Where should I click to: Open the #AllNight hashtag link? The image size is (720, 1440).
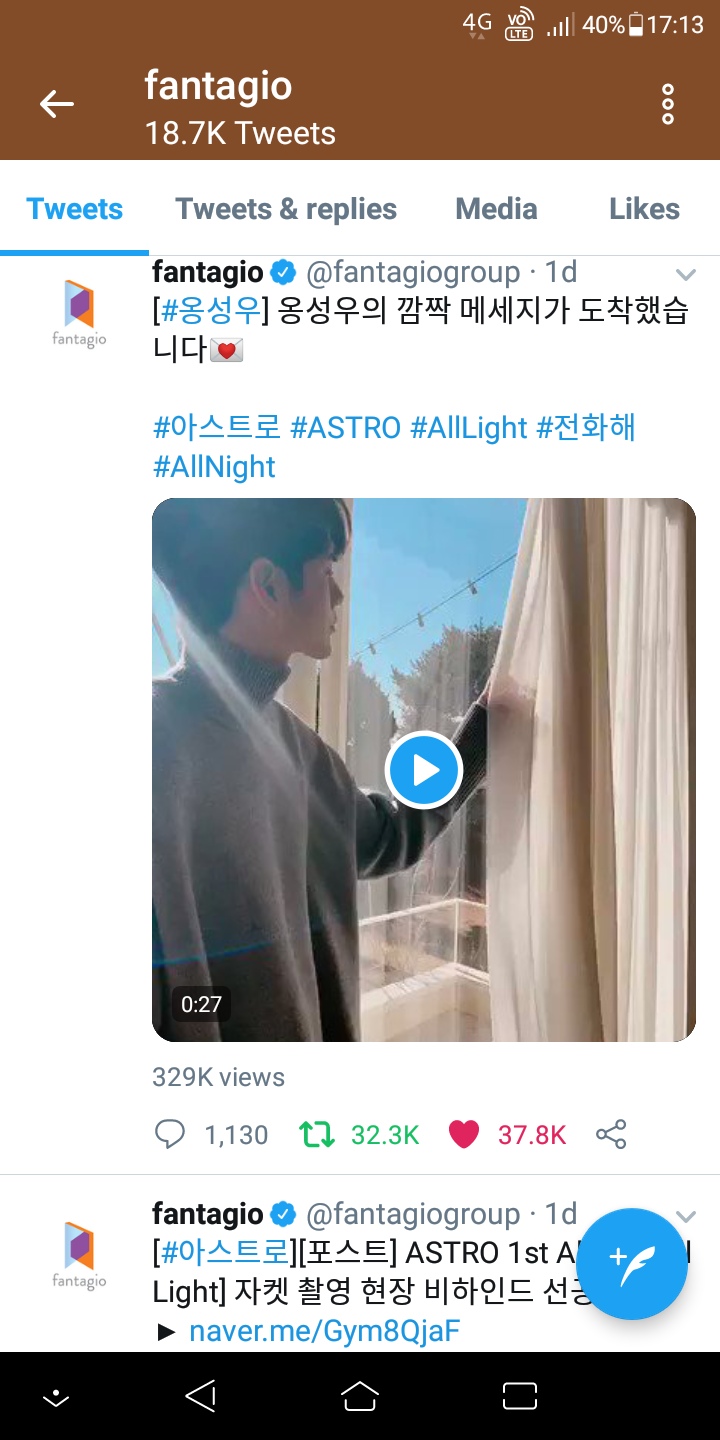click(214, 467)
